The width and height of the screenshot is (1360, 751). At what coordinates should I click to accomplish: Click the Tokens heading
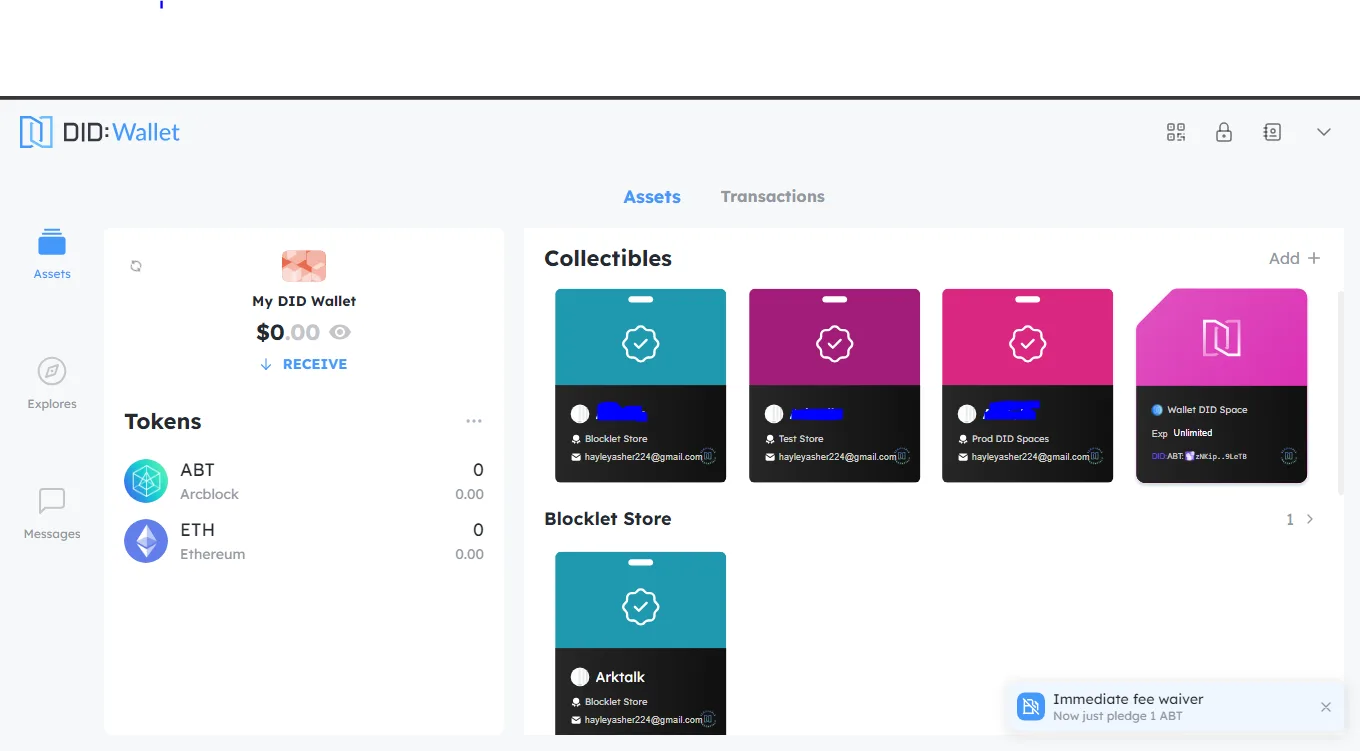(163, 421)
